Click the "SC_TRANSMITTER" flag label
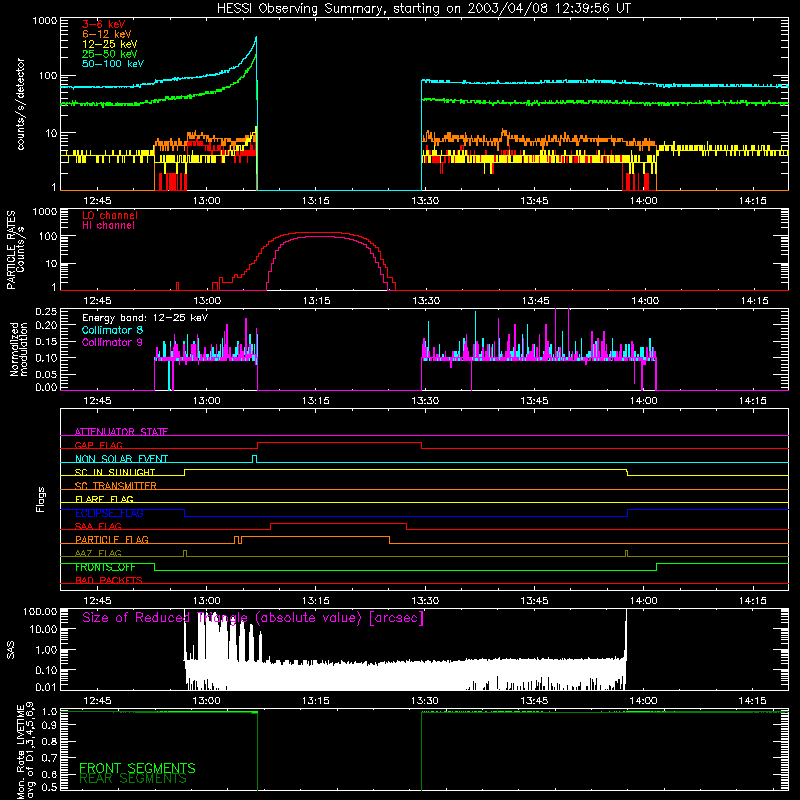800x800 pixels. coord(116,486)
